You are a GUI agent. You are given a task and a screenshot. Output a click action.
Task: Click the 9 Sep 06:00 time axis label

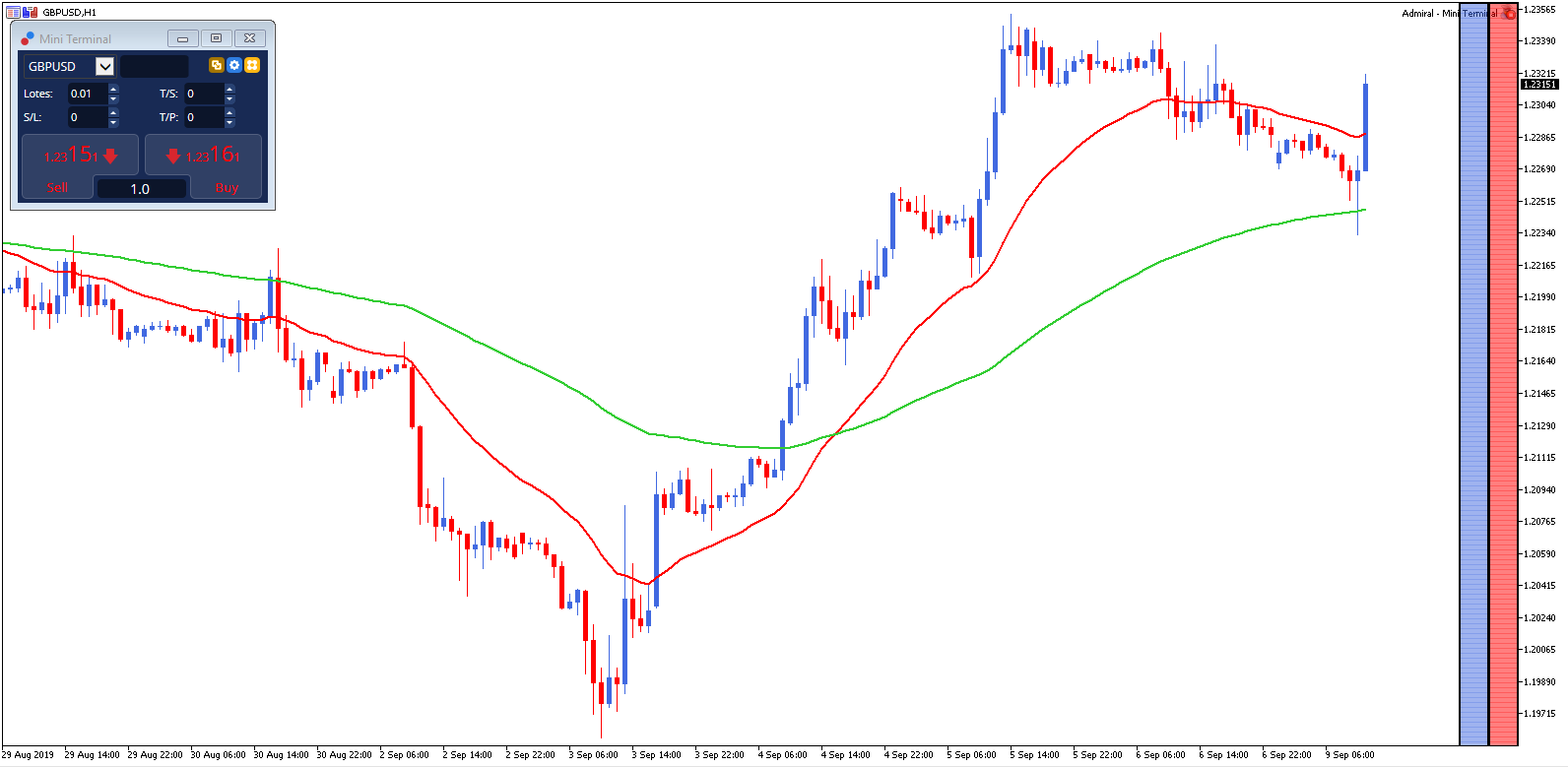(x=1350, y=755)
